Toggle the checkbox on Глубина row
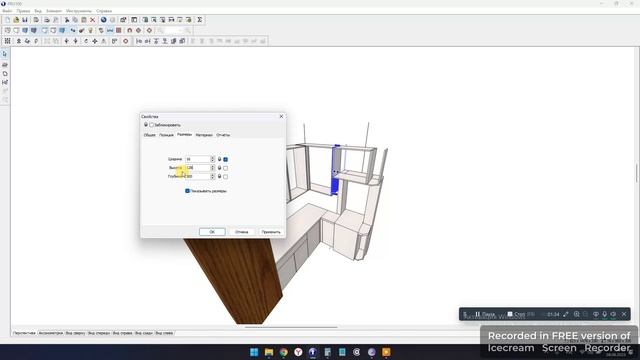 [x=226, y=176]
